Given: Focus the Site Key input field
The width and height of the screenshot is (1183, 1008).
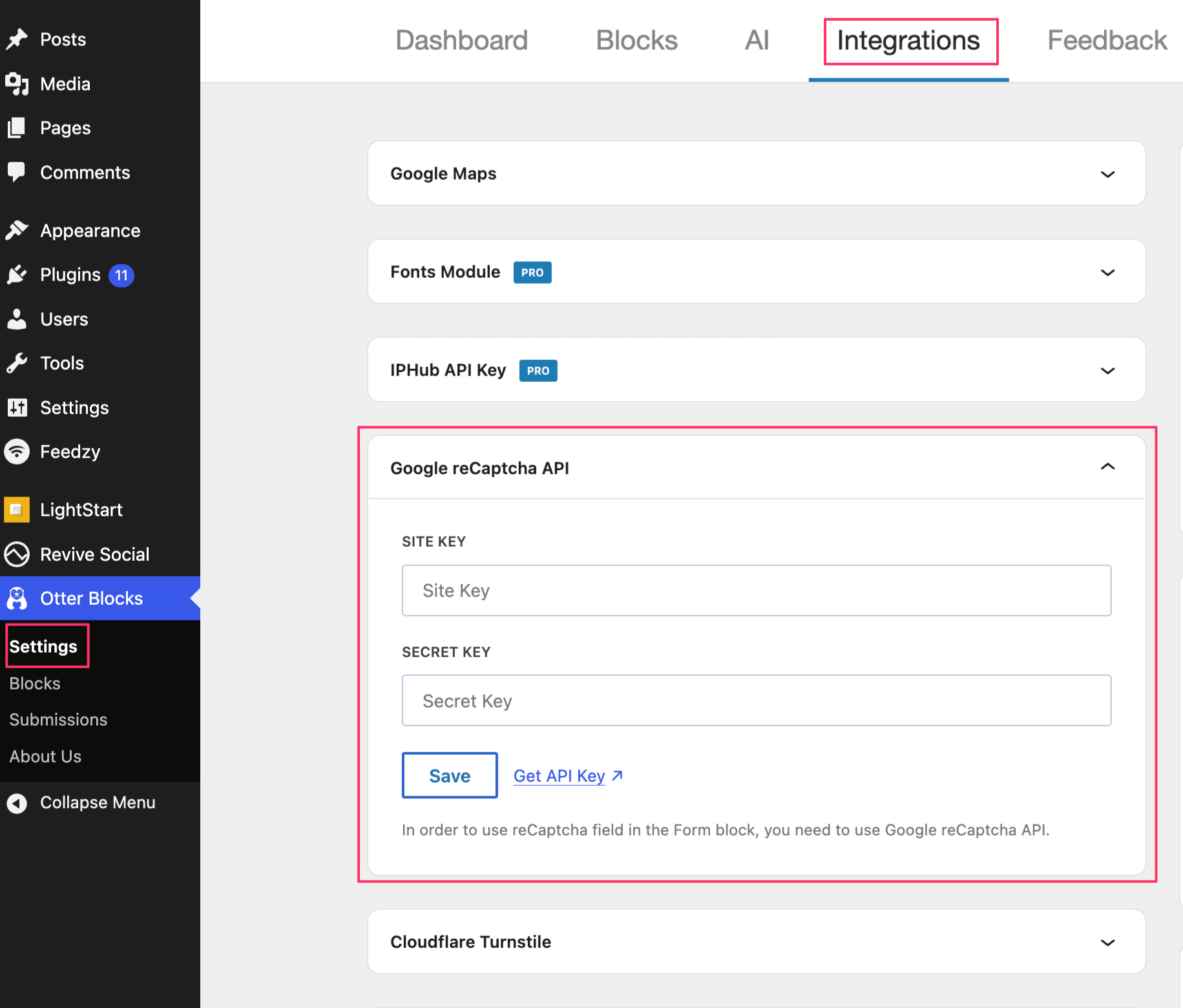Looking at the screenshot, I should 757,591.
